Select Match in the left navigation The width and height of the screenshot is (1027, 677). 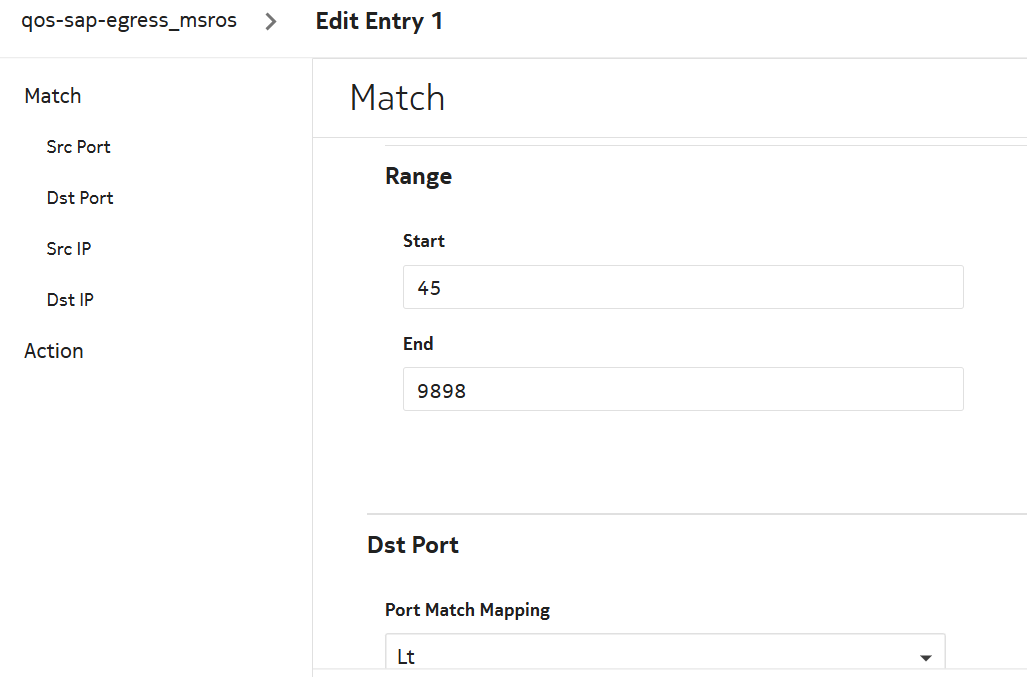(53, 96)
